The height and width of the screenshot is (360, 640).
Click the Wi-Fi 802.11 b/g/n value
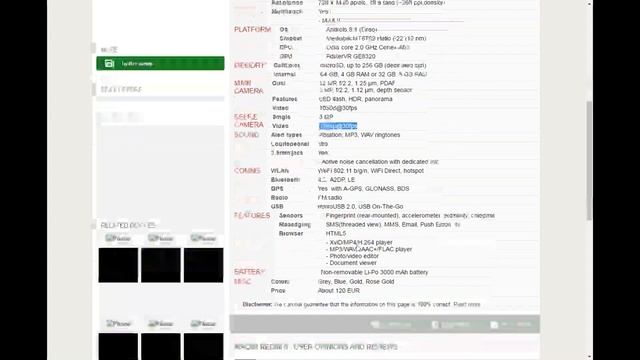coord(371,171)
